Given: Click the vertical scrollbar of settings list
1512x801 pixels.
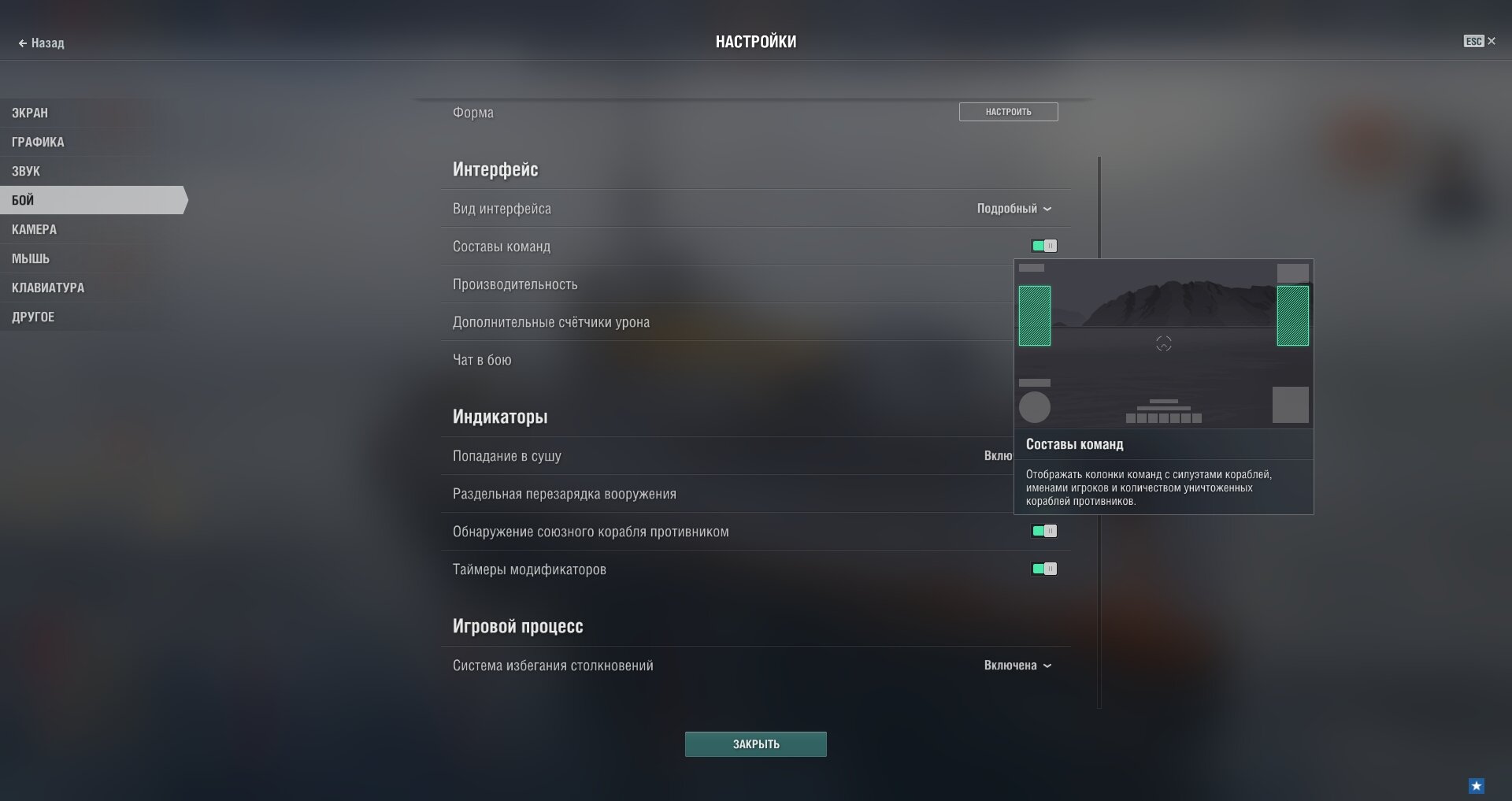Looking at the screenshot, I should [1099, 432].
